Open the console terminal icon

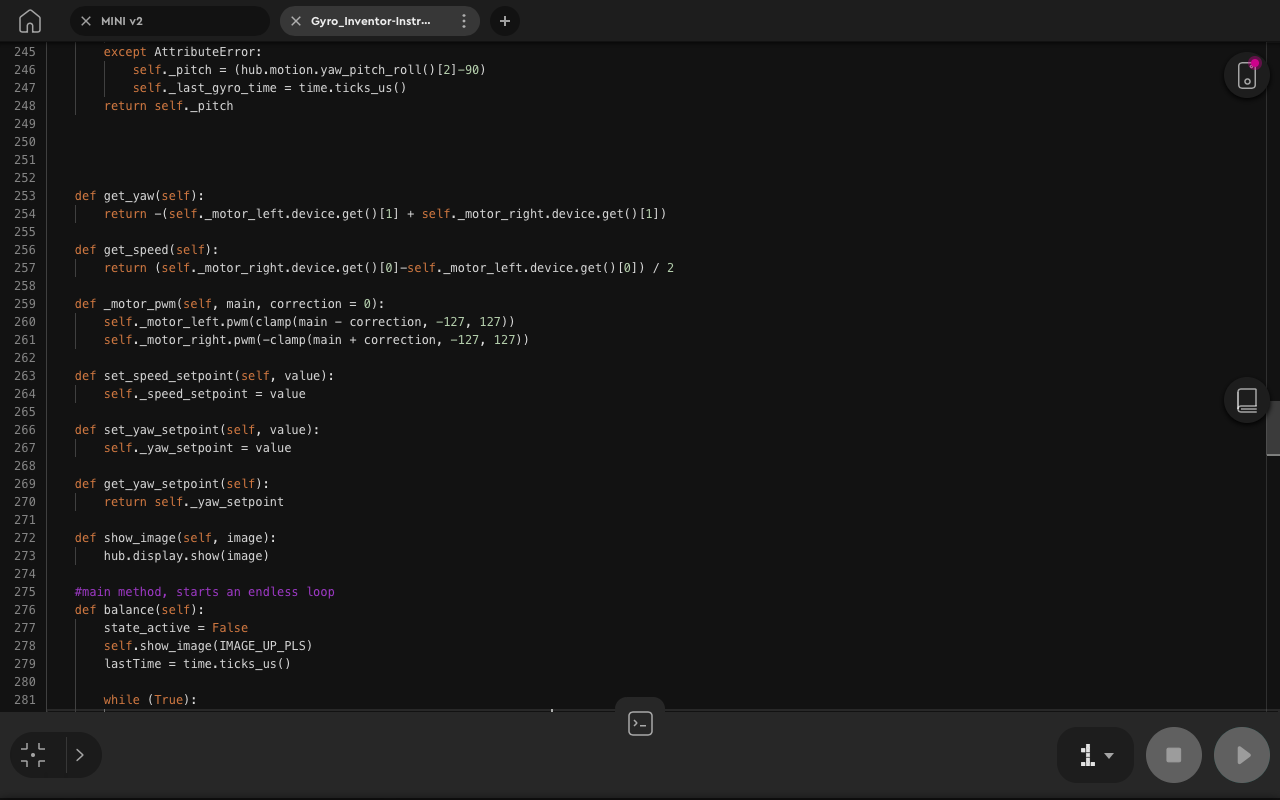tap(640, 722)
